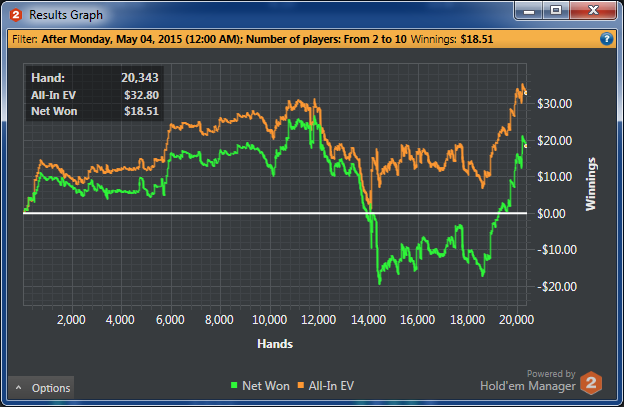Click the -$20.00 y-axis label
The height and width of the screenshot is (407, 624).
[557, 286]
